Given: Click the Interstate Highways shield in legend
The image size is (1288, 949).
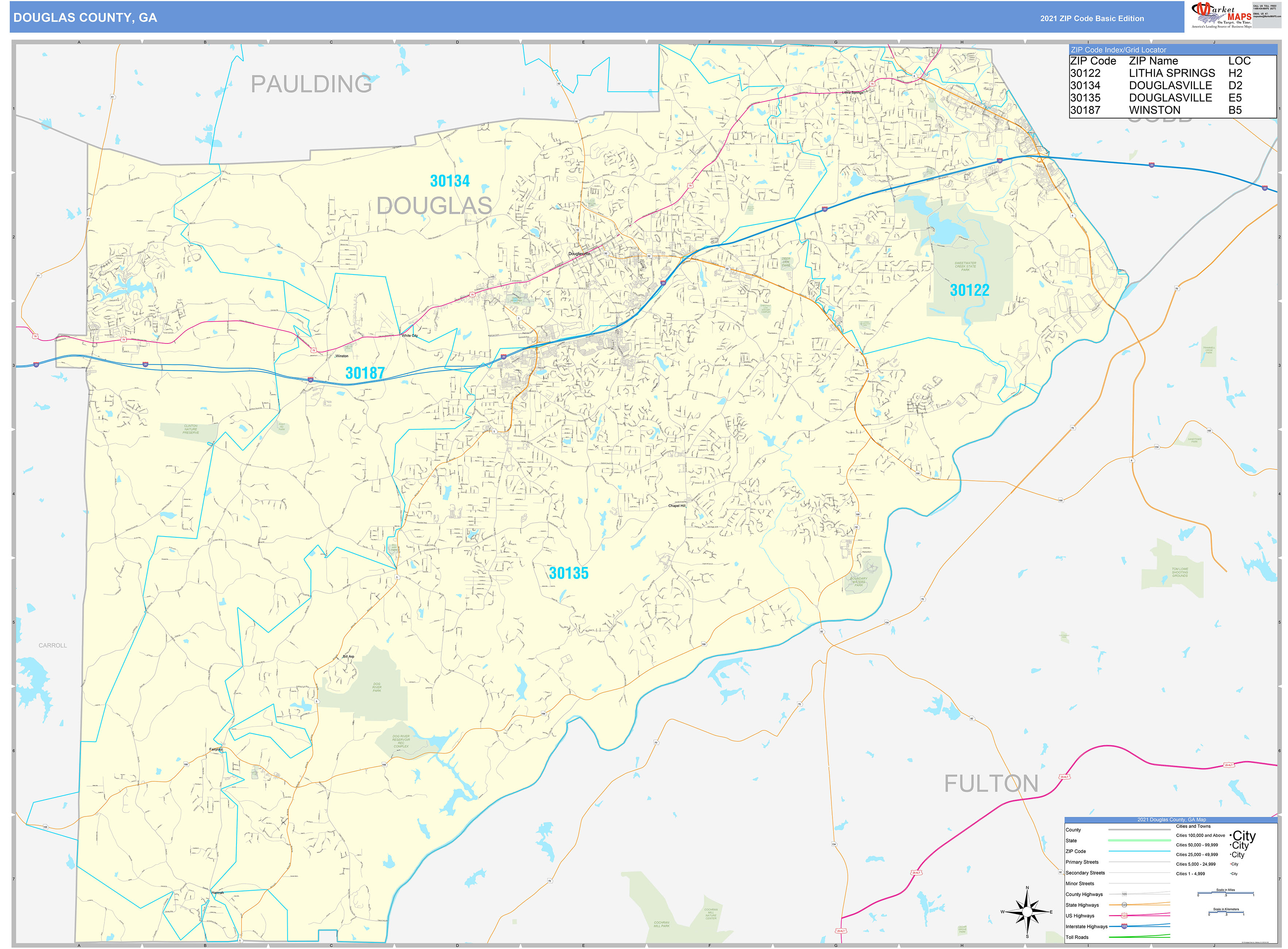Looking at the screenshot, I should click(1124, 926).
